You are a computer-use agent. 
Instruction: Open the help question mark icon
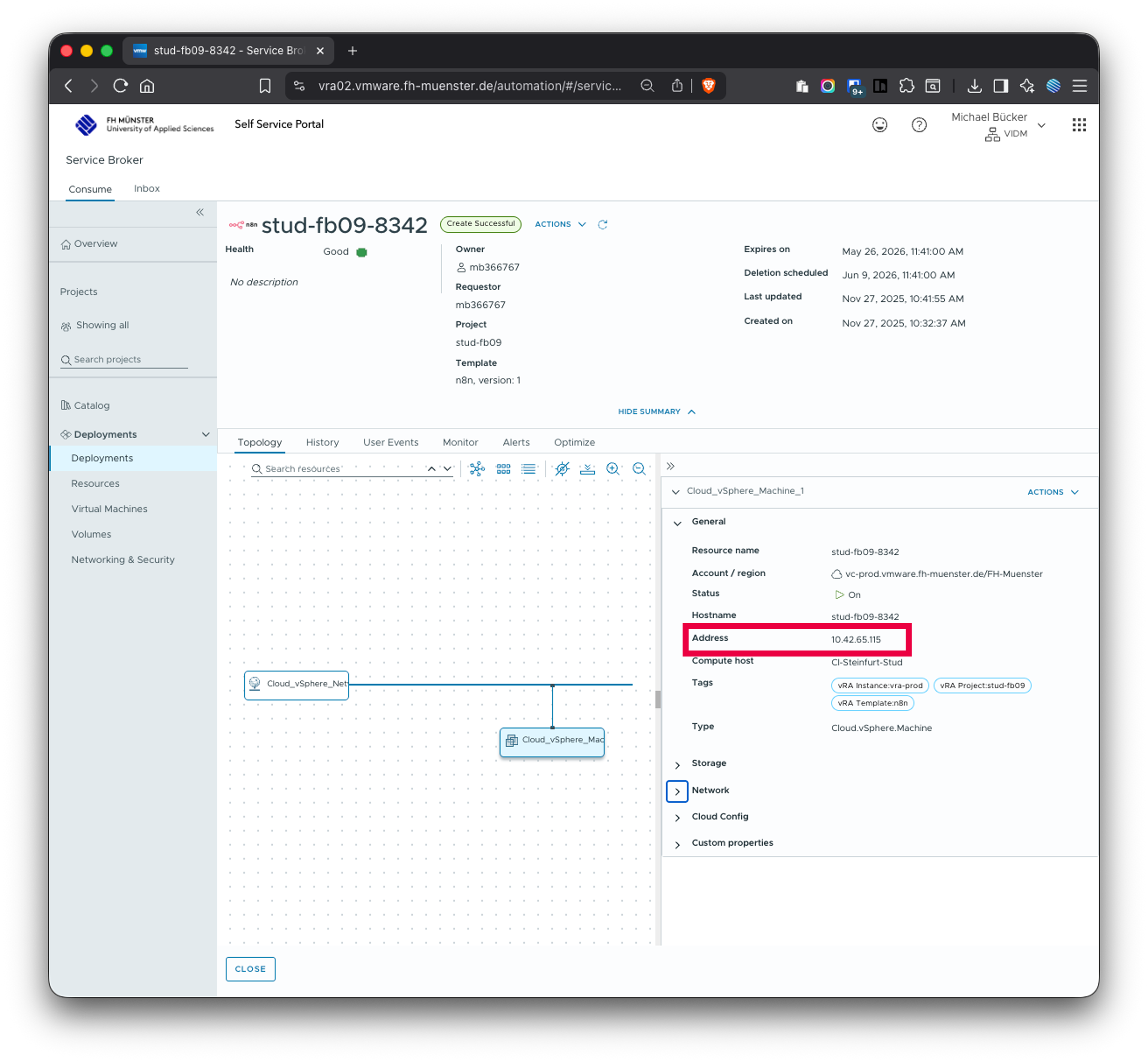[919, 125]
